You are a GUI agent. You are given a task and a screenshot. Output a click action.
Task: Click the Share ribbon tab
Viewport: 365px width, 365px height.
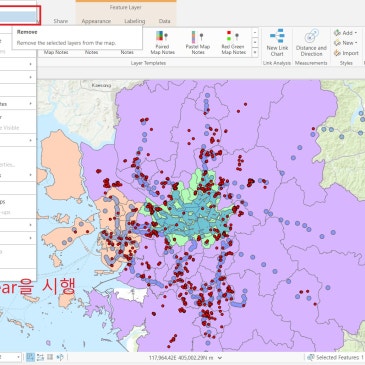[x=60, y=21]
